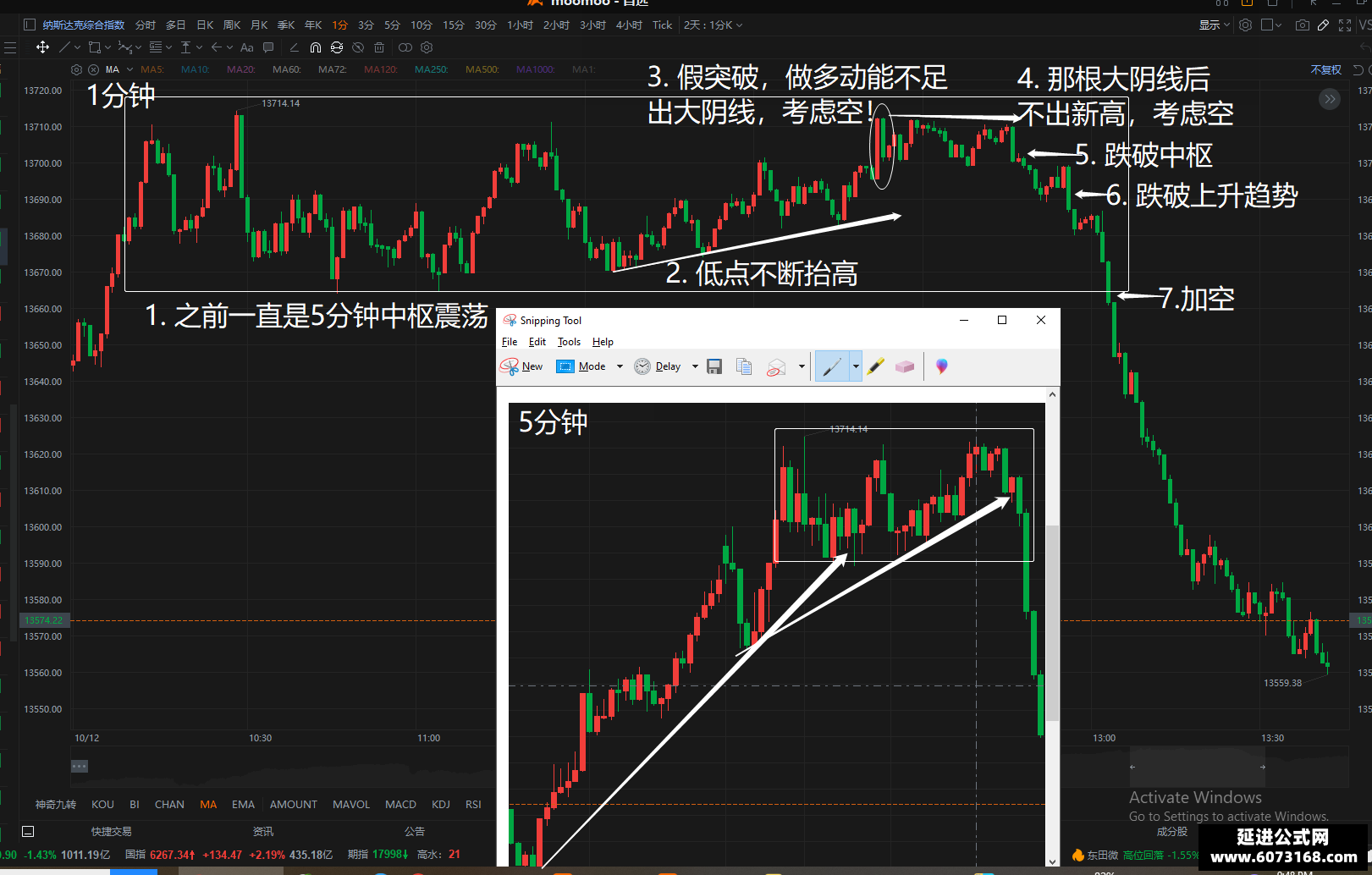The height and width of the screenshot is (875, 1372).
Task: Open the chart camera screenshot tool
Action: tap(1303, 25)
